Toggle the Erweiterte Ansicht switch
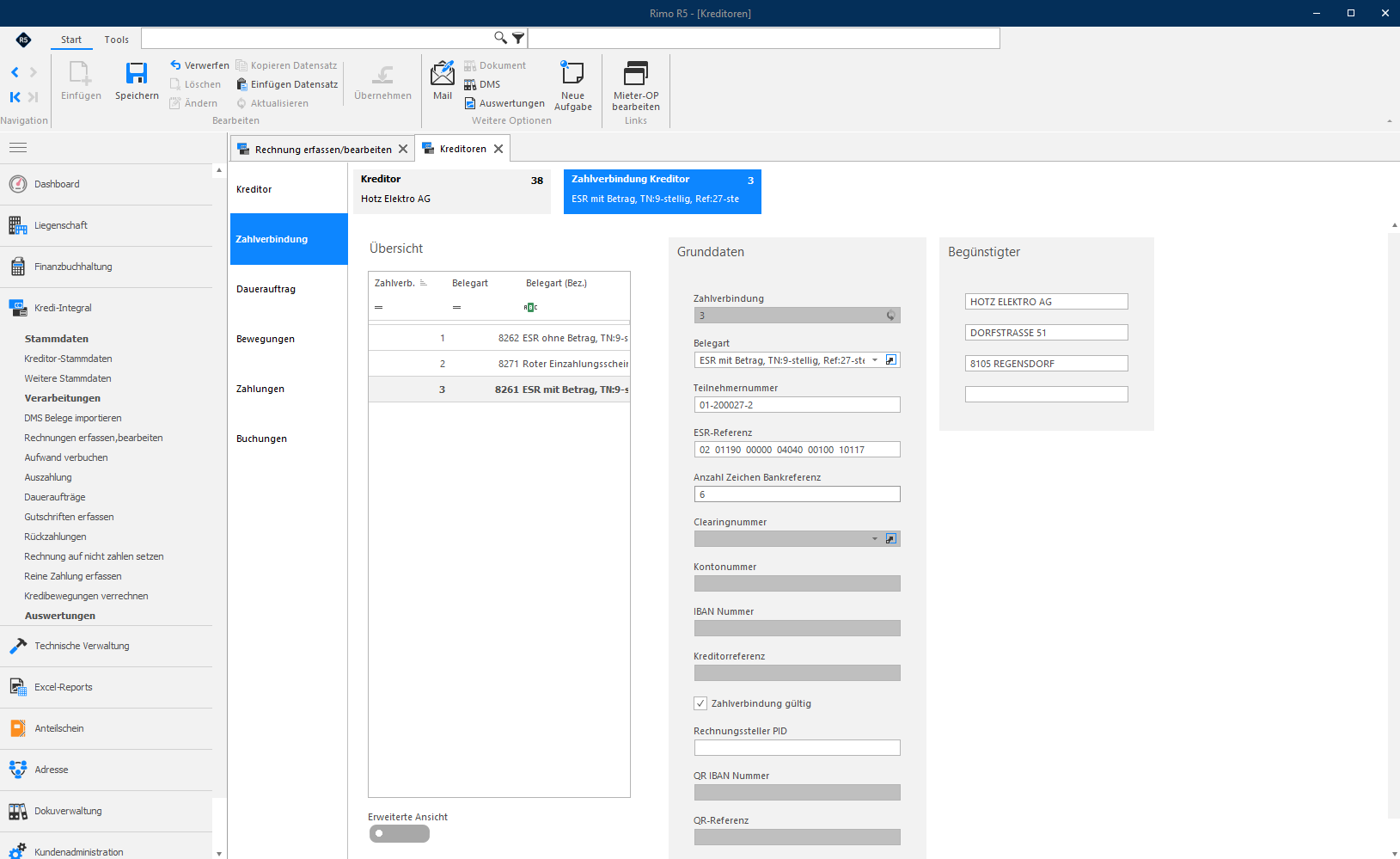 [x=400, y=833]
